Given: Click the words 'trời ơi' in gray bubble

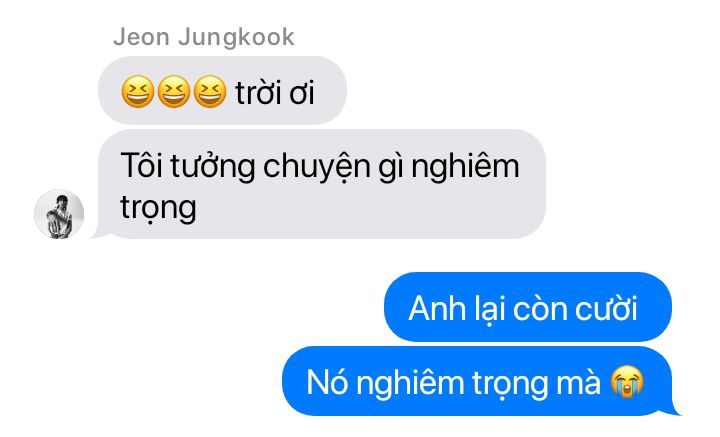Looking at the screenshot, I should [275, 93].
